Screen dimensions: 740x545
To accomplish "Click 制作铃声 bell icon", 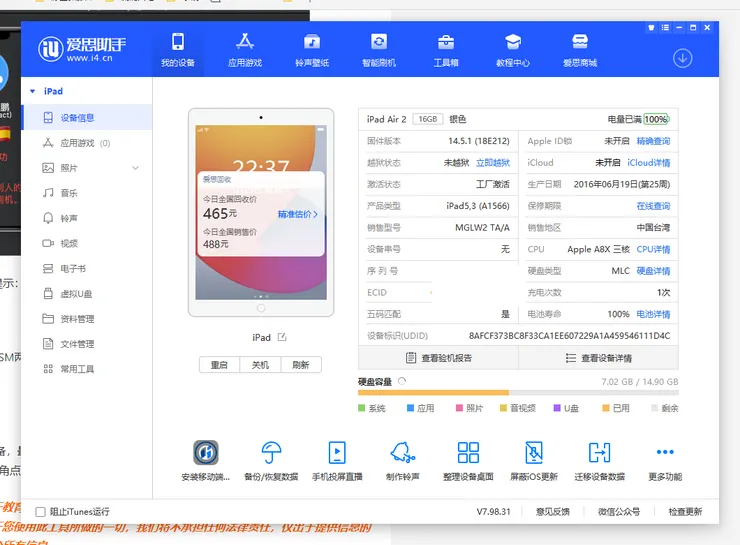I will coord(403,453).
